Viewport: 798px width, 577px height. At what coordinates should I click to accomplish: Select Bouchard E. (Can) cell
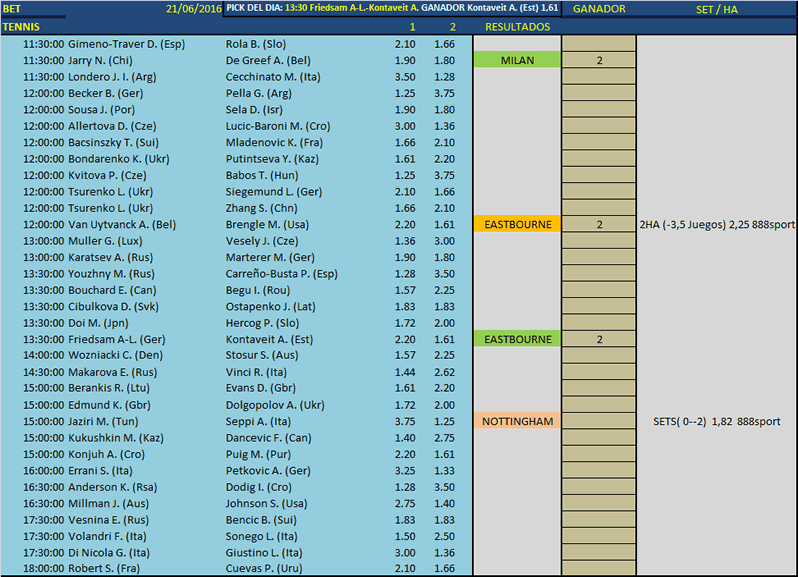(x=112, y=290)
